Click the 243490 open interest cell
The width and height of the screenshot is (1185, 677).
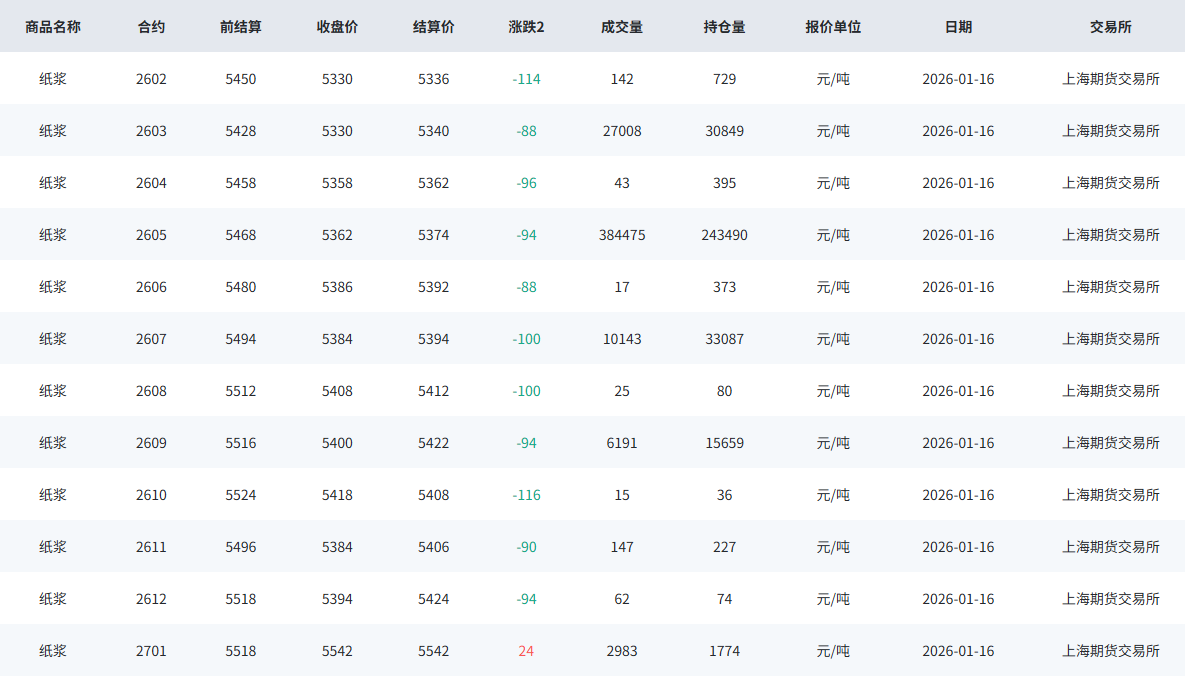[x=724, y=235]
